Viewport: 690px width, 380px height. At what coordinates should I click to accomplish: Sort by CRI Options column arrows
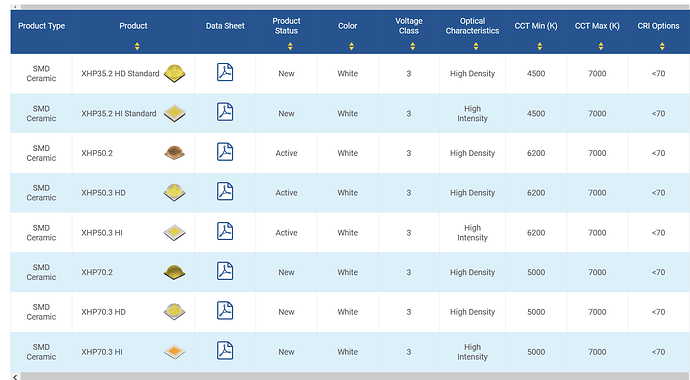click(662, 46)
